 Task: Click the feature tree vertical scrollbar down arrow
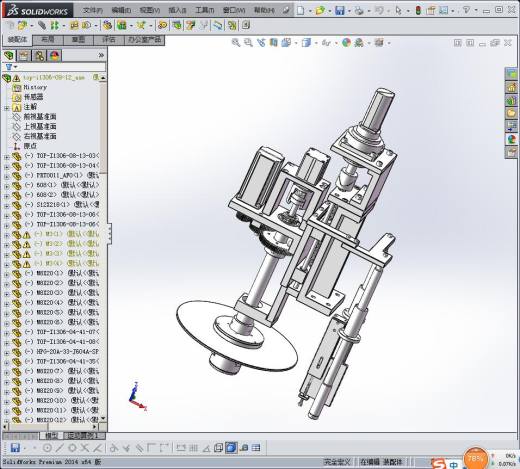pyautogui.click(x=103, y=418)
